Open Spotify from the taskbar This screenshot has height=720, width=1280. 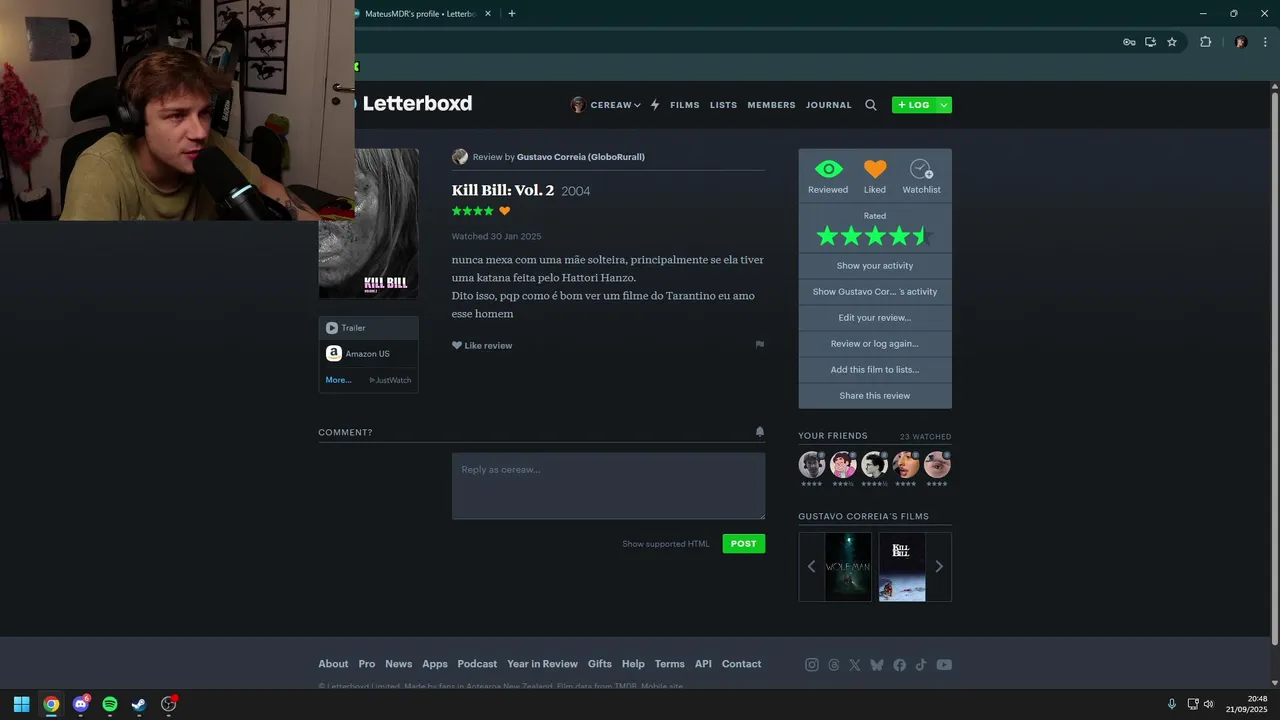[110, 704]
